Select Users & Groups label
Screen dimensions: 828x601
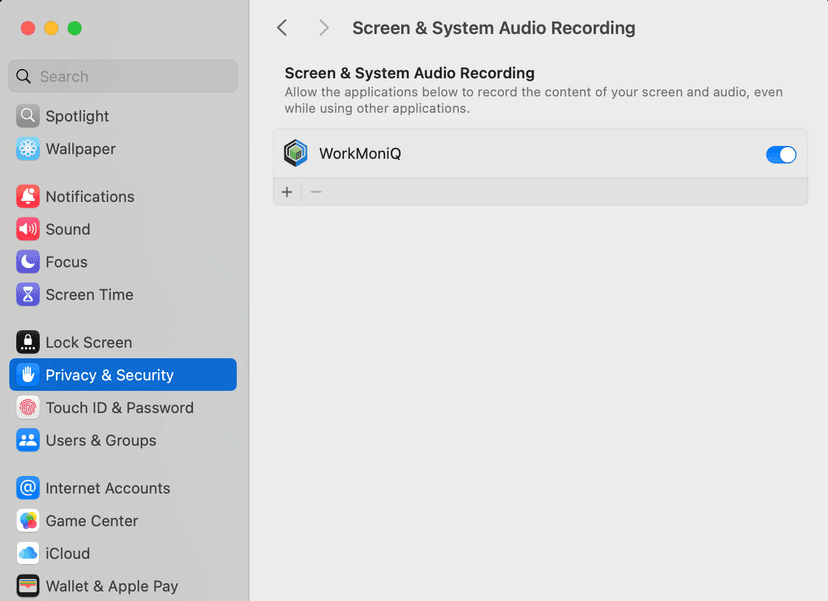click(101, 440)
